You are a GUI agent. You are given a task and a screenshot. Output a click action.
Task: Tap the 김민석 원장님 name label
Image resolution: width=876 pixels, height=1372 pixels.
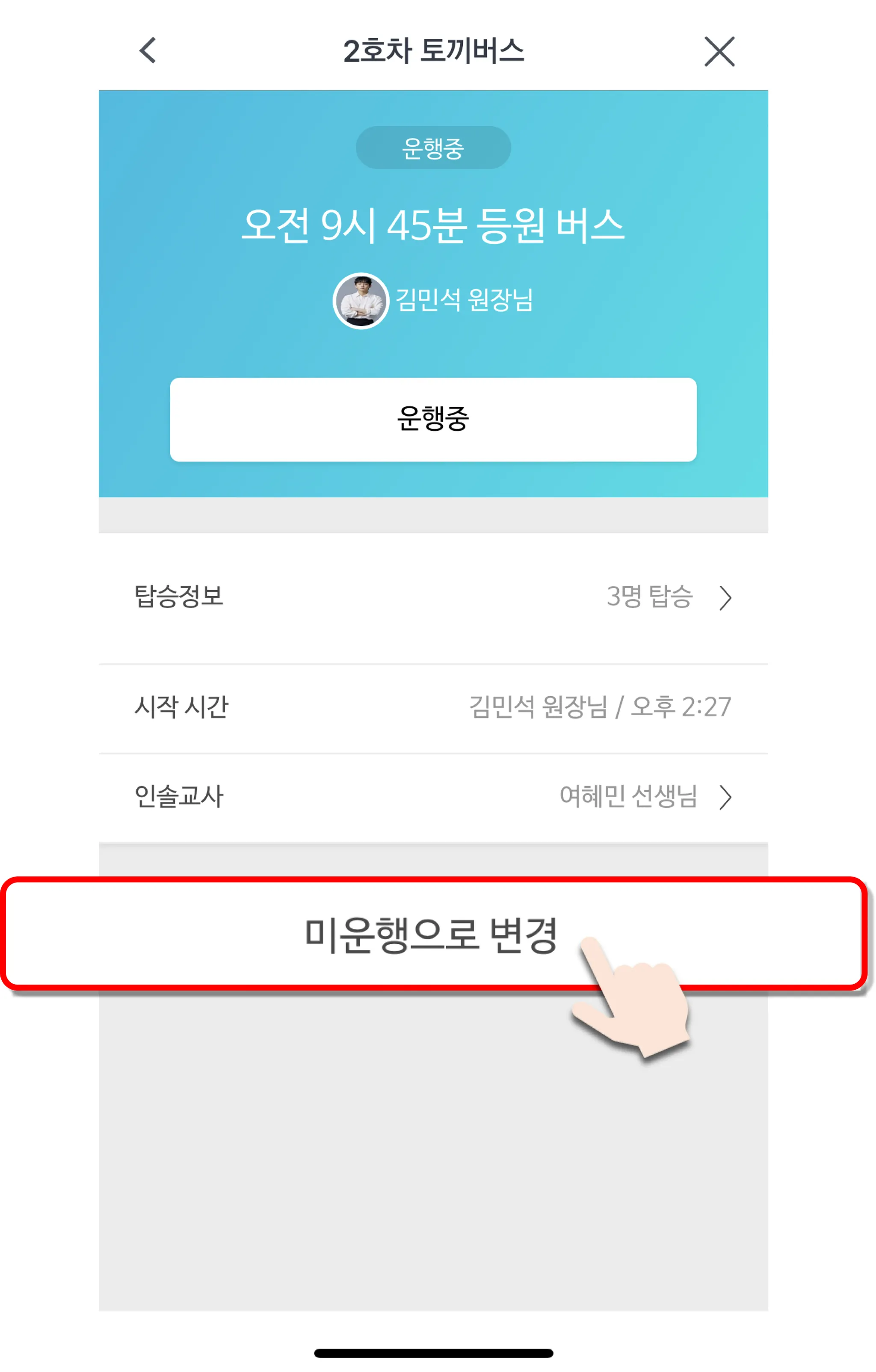tap(464, 300)
